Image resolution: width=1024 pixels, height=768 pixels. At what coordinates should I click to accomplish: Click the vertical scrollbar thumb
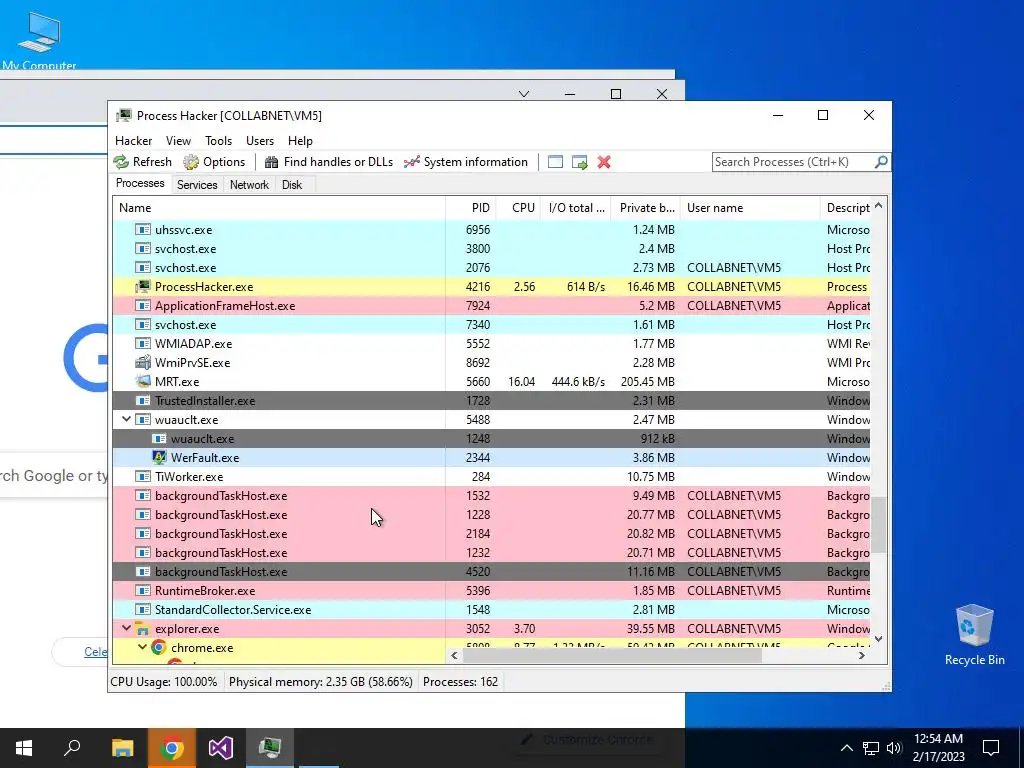click(x=878, y=524)
